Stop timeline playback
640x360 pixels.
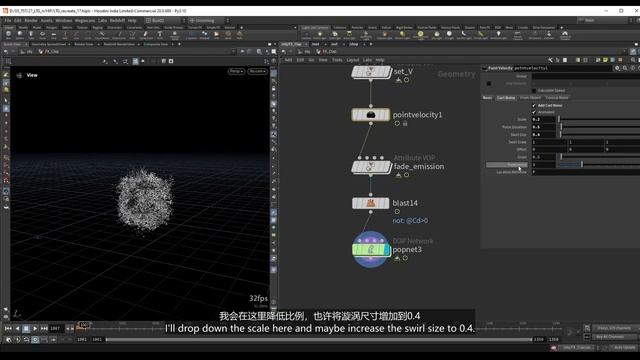[26, 328]
